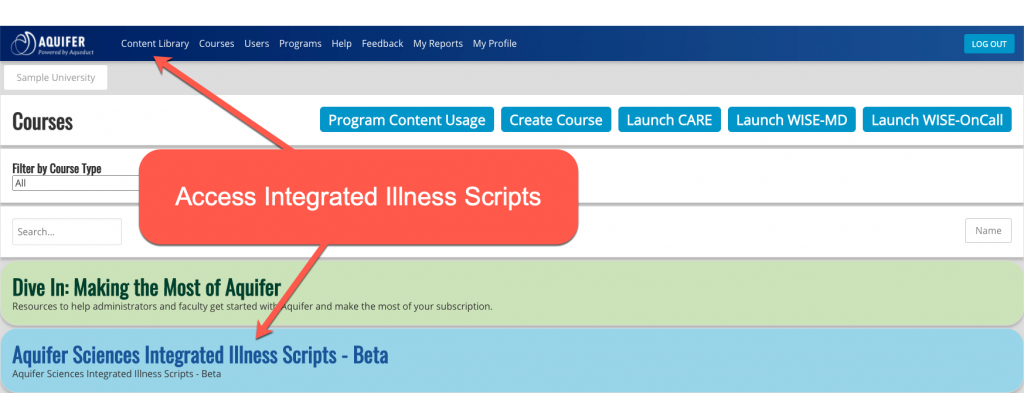The image size is (1024, 393).
Task: Click the Program Content Usage button
Action: [x=407, y=119]
